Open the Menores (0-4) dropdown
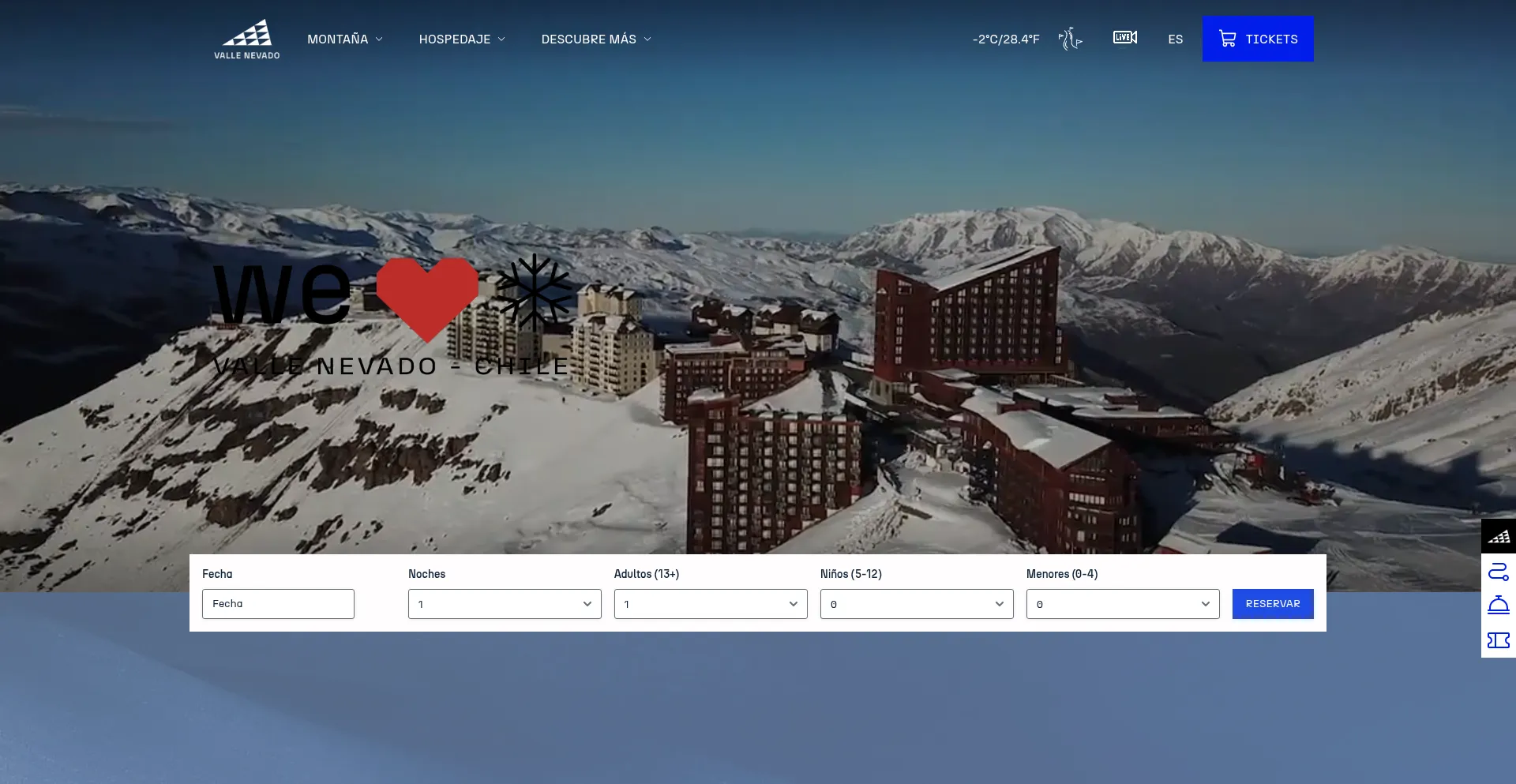 (x=1123, y=604)
